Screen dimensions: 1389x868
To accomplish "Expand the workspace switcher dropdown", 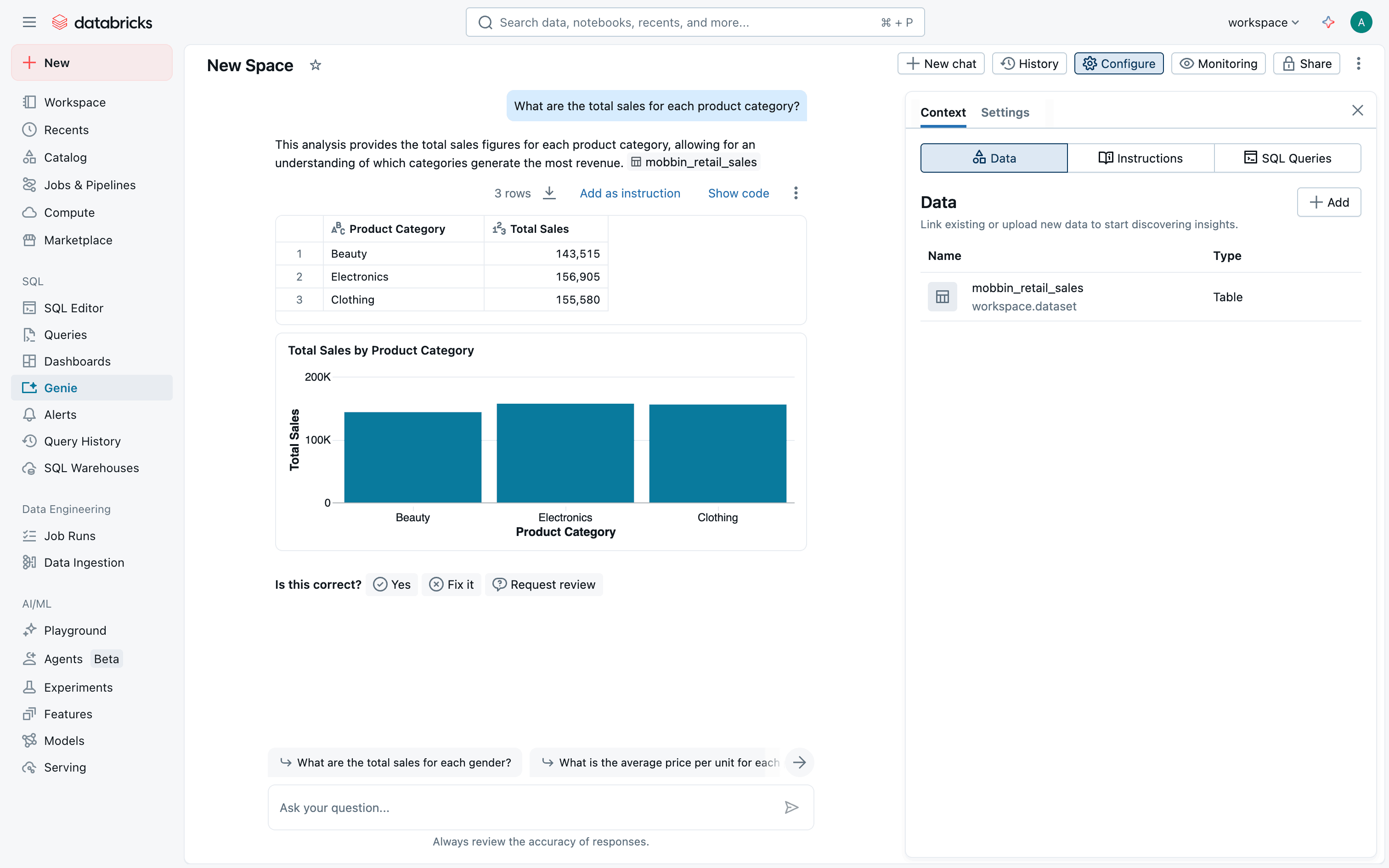I will [1263, 23].
